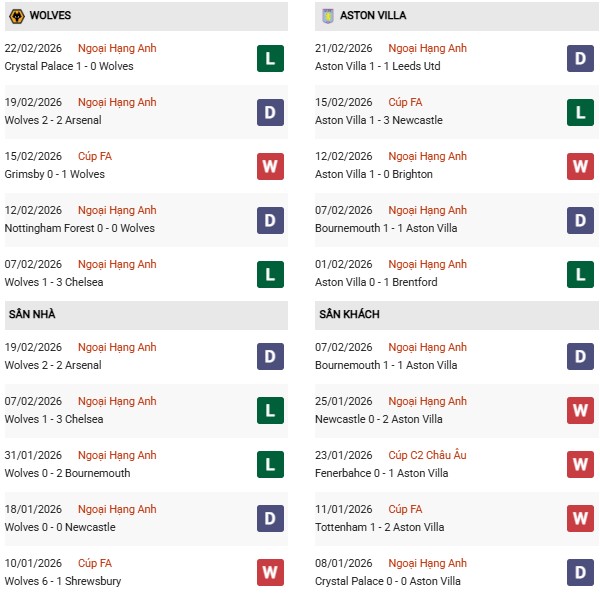
Task: Open Cúp C2 Châu Âu league link
Action: [430, 455]
